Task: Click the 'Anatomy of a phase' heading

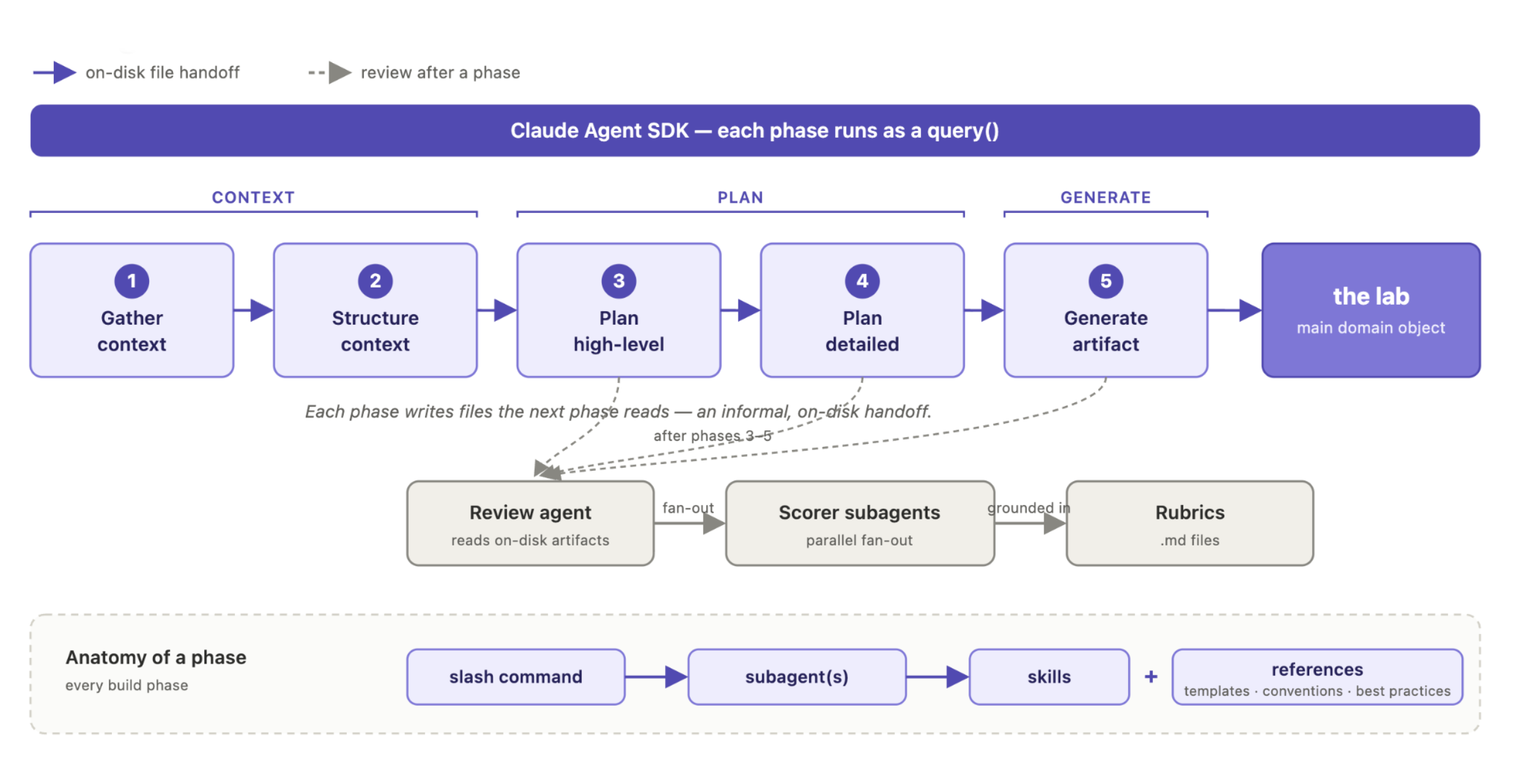Action: [x=156, y=657]
